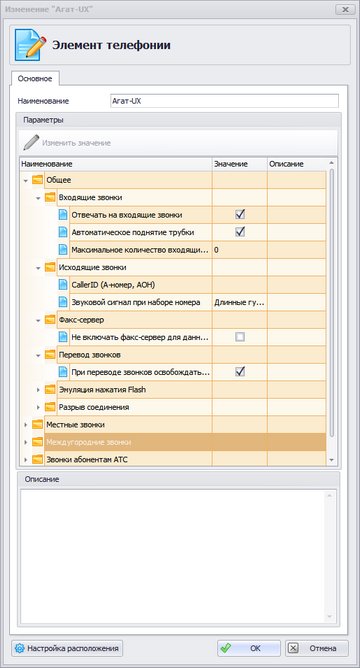Collapse the Исходящие звонки node
This screenshot has width=360, height=668.
(x=38, y=268)
